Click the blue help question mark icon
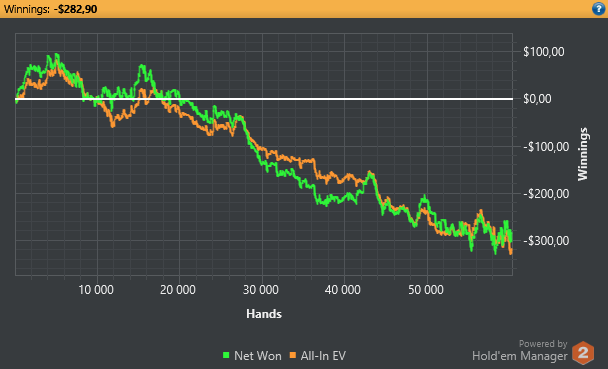Screen dimensions: 608x369 pos(599,9)
